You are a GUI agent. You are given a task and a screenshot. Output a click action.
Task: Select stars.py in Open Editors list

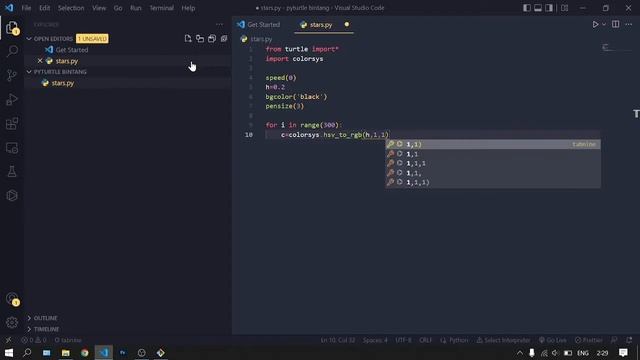click(67, 61)
